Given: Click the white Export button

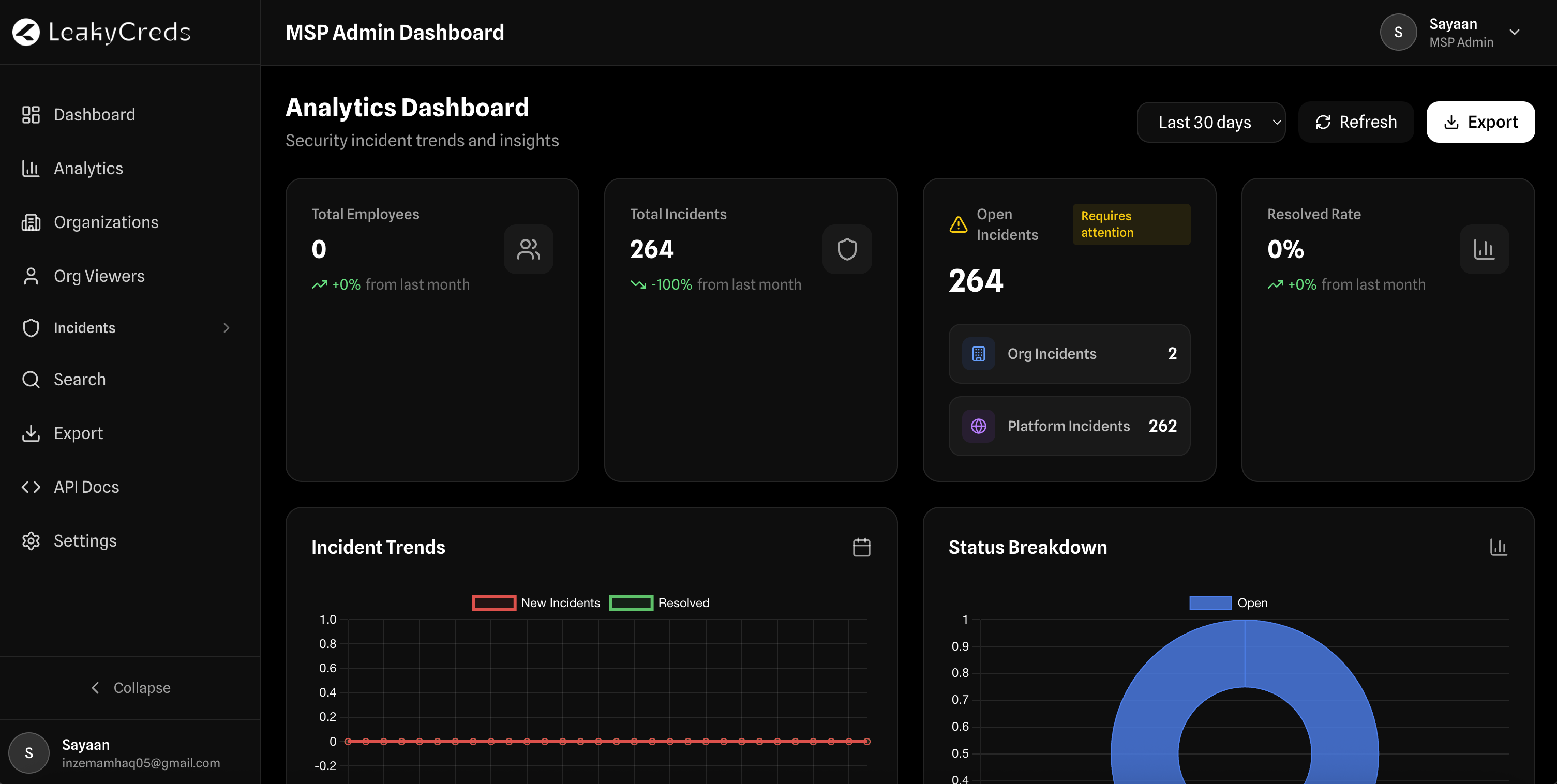Looking at the screenshot, I should coord(1480,122).
